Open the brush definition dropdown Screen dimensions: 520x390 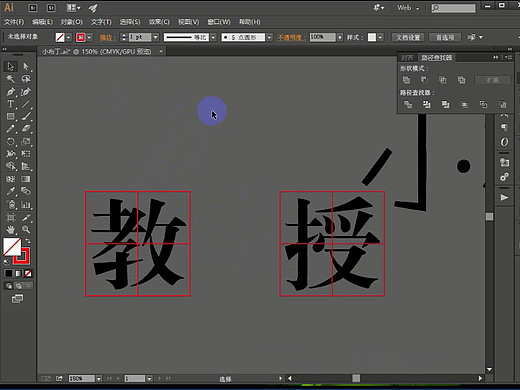269,37
